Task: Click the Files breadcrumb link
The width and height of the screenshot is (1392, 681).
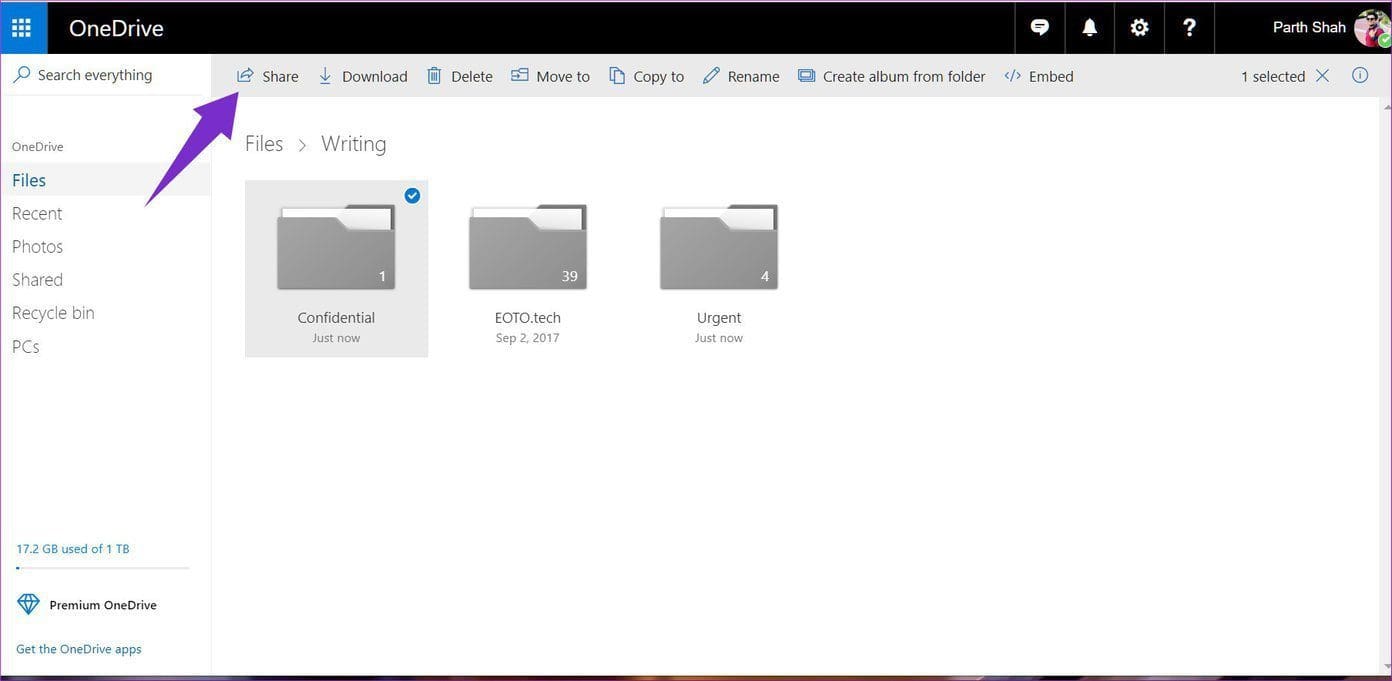Action: click(264, 144)
